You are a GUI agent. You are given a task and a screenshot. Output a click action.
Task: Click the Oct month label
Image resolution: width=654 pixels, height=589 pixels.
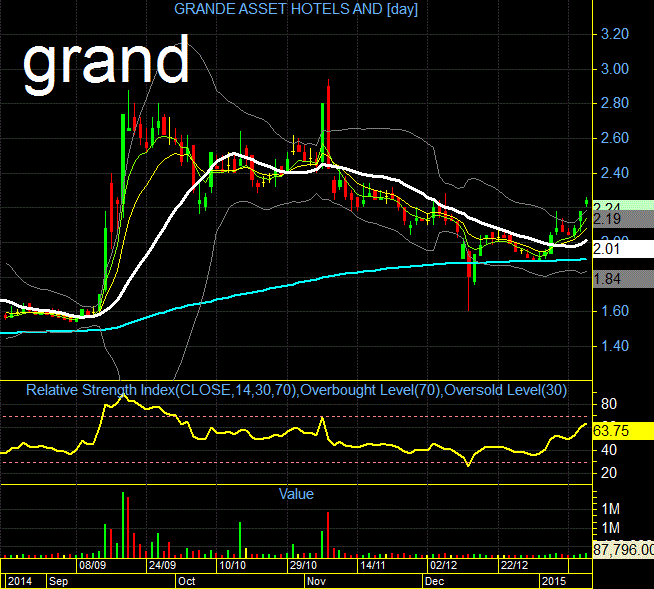pyautogui.click(x=186, y=581)
